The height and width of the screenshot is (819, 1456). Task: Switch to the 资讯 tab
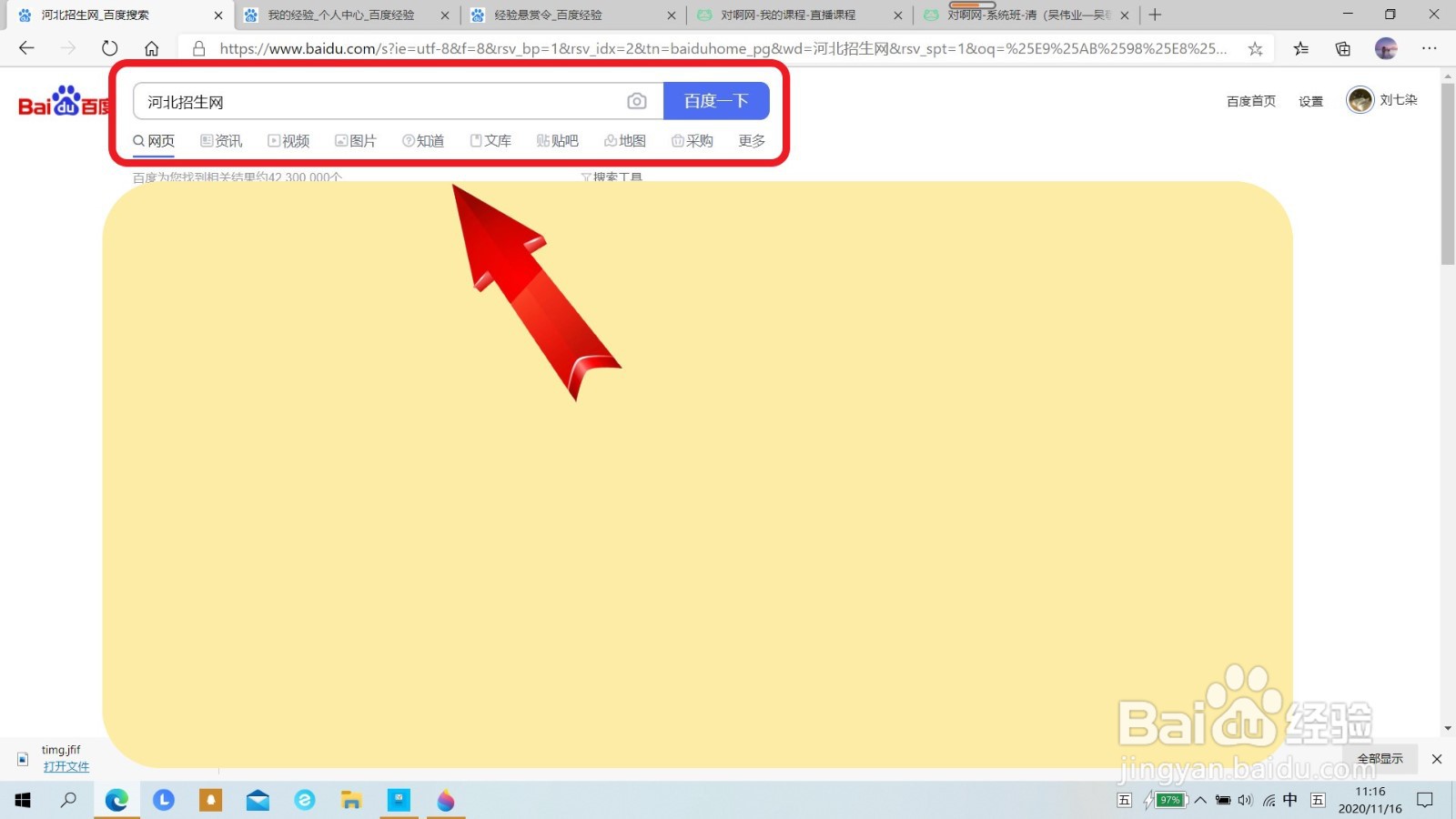click(x=221, y=141)
